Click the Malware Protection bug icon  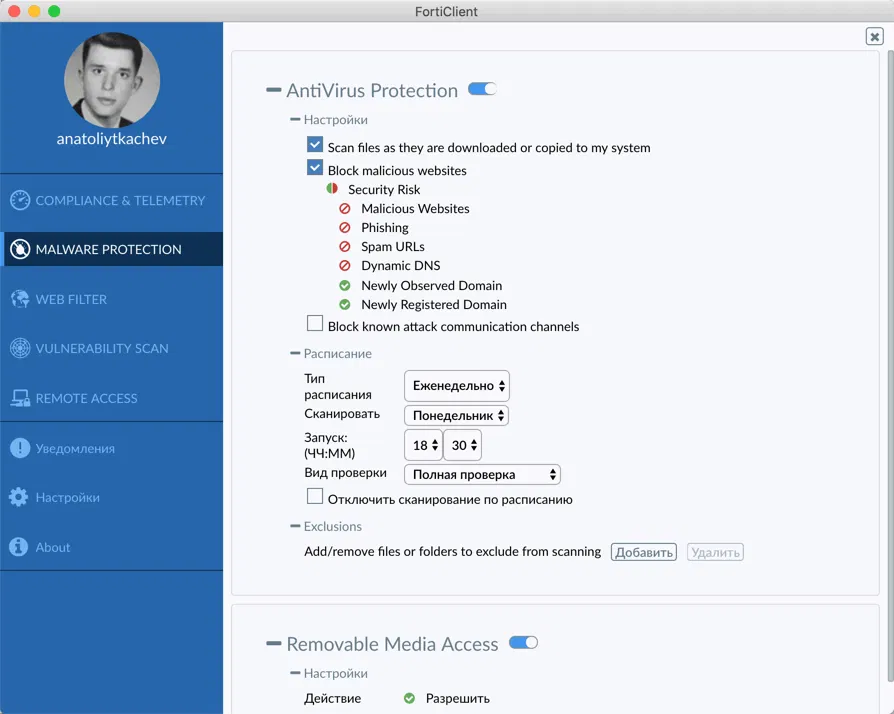tap(20, 249)
